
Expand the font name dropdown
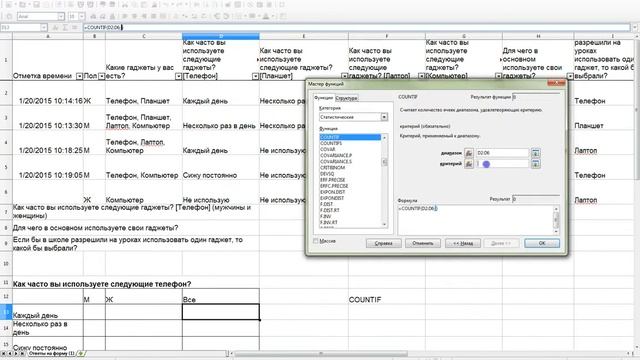(x=61, y=16)
